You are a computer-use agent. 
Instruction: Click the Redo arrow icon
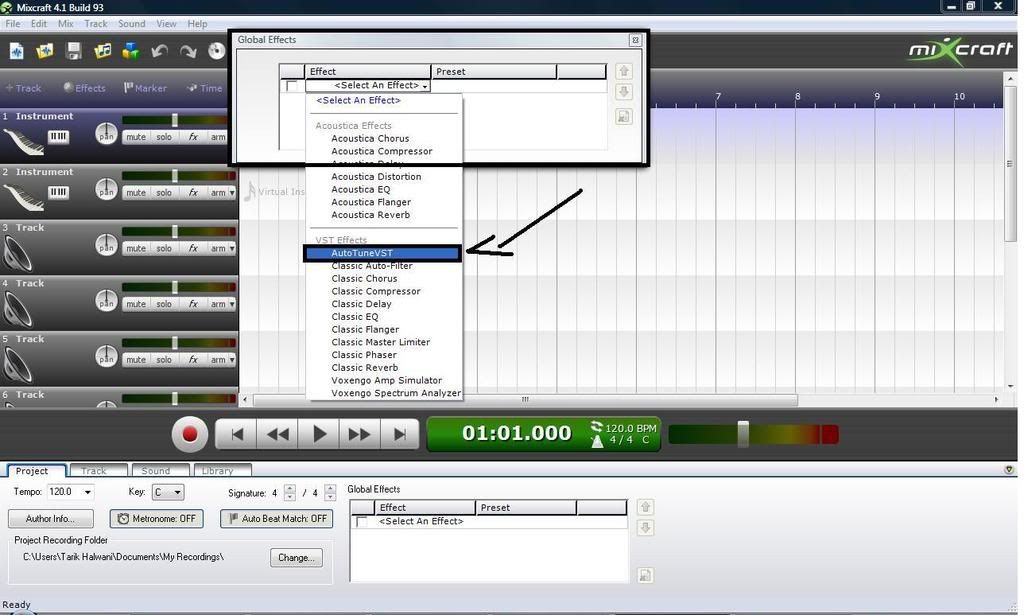tap(188, 51)
